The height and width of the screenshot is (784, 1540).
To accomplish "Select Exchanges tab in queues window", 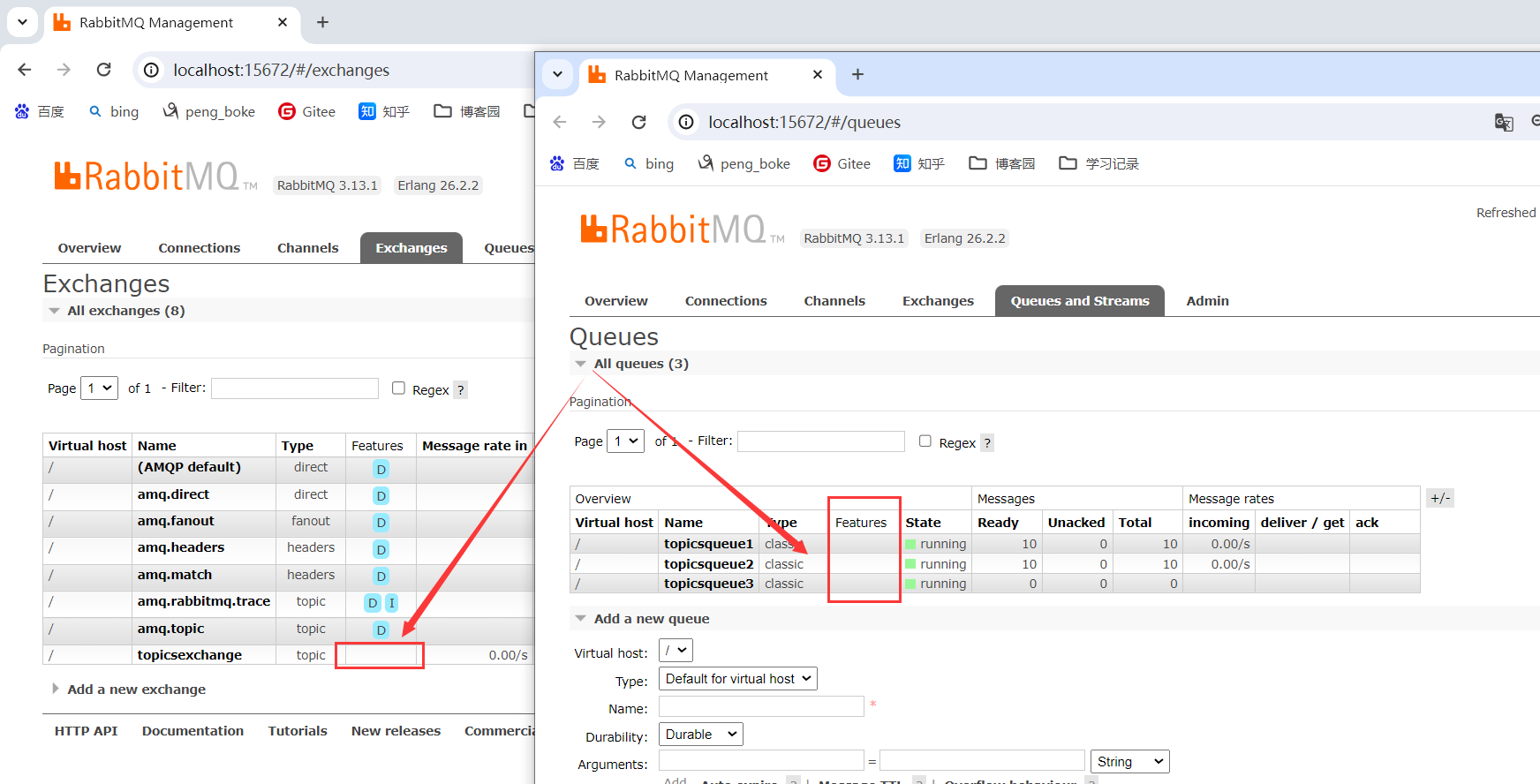I will pyautogui.click(x=938, y=301).
